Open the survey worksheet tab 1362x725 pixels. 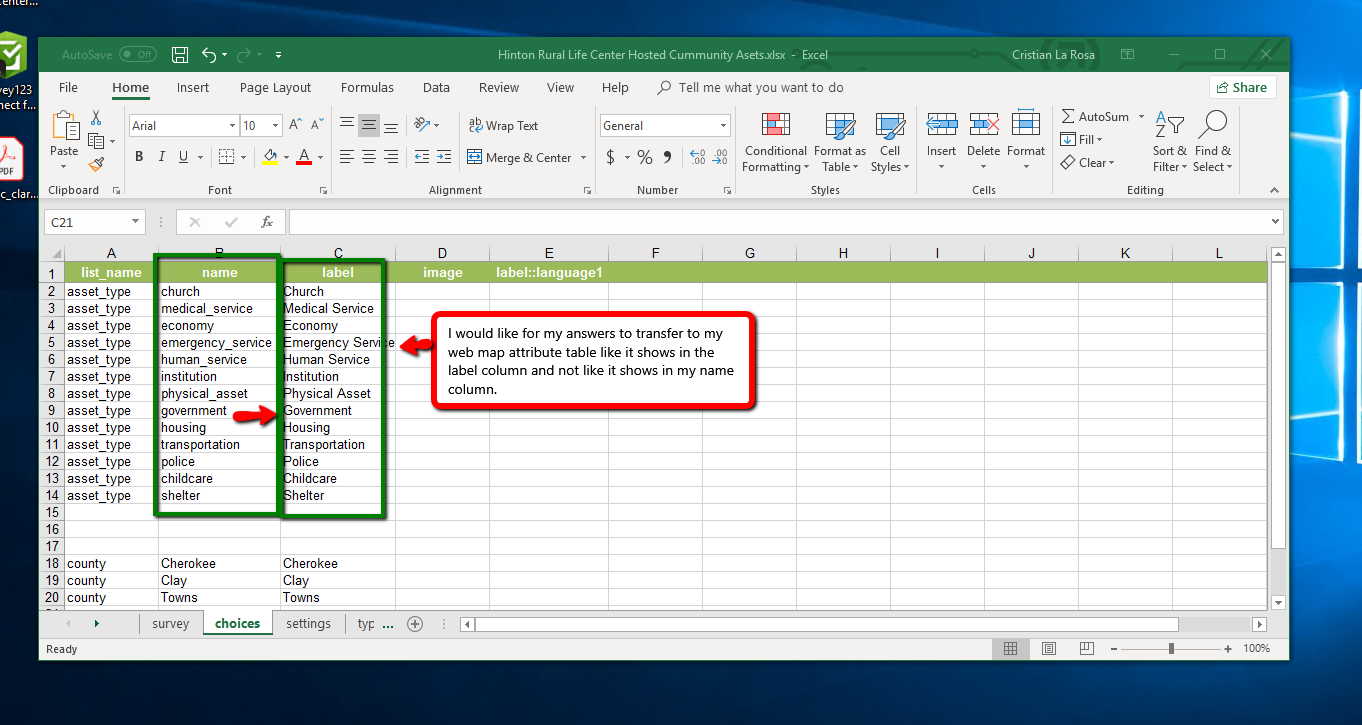click(171, 623)
